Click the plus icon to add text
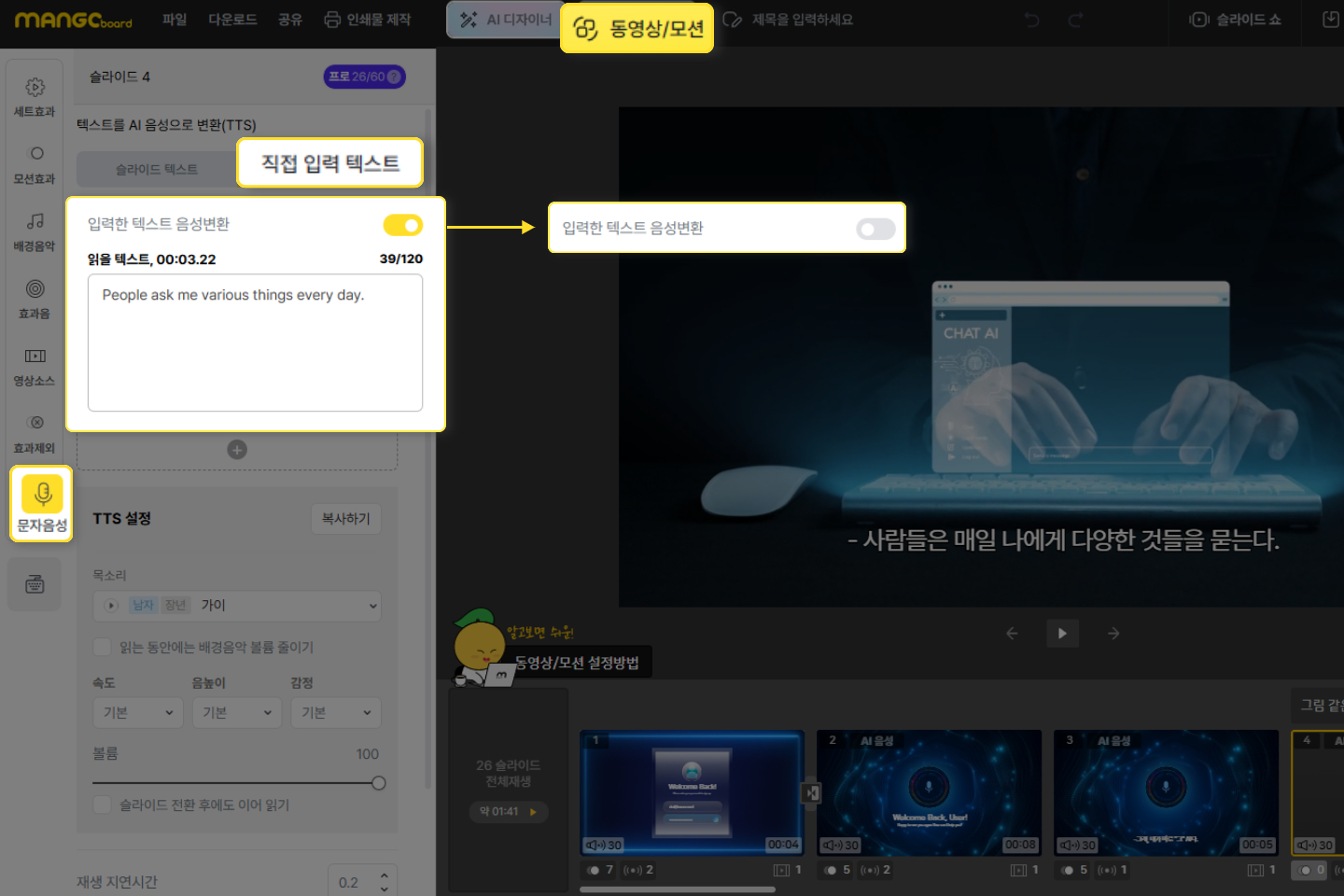This screenshot has height=896, width=1344. click(x=237, y=450)
